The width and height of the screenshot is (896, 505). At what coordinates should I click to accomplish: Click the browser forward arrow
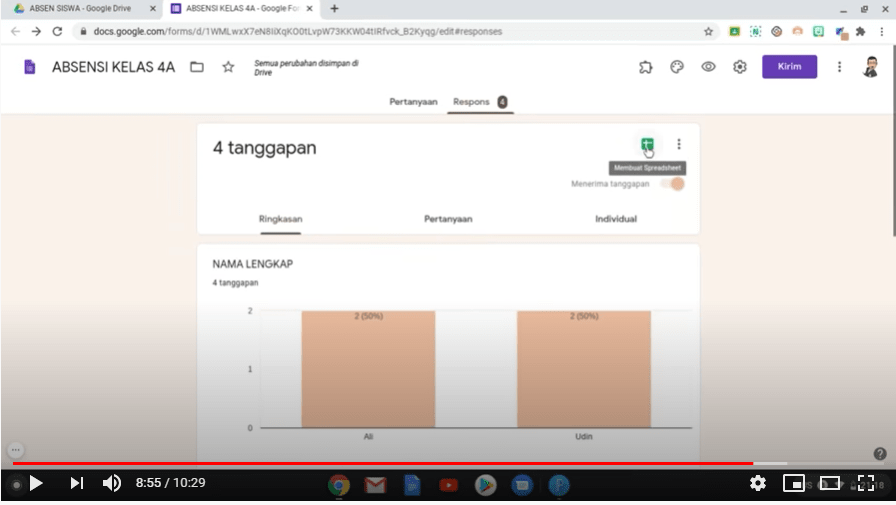click(x=36, y=31)
